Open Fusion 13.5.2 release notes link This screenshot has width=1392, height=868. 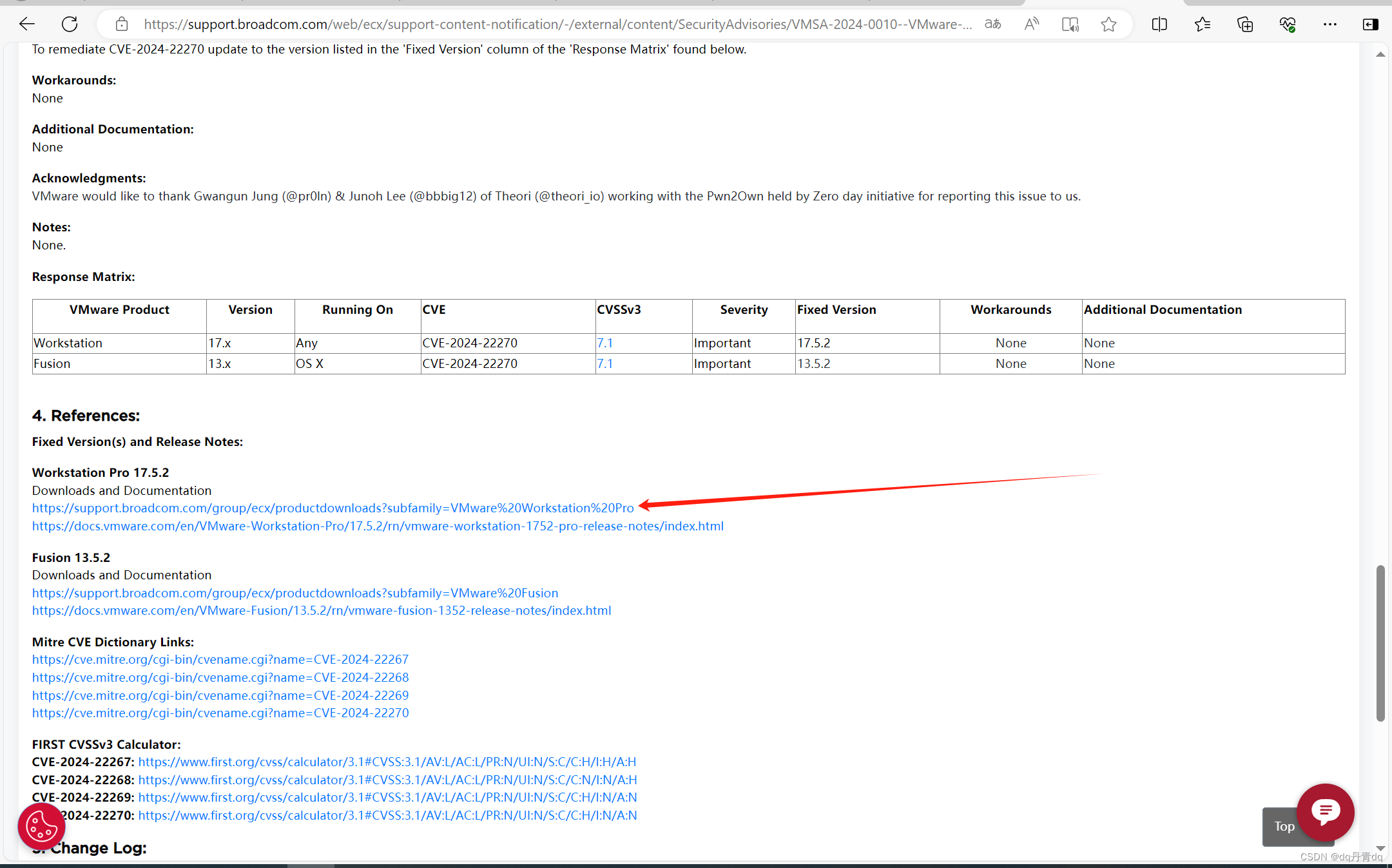tap(321, 611)
